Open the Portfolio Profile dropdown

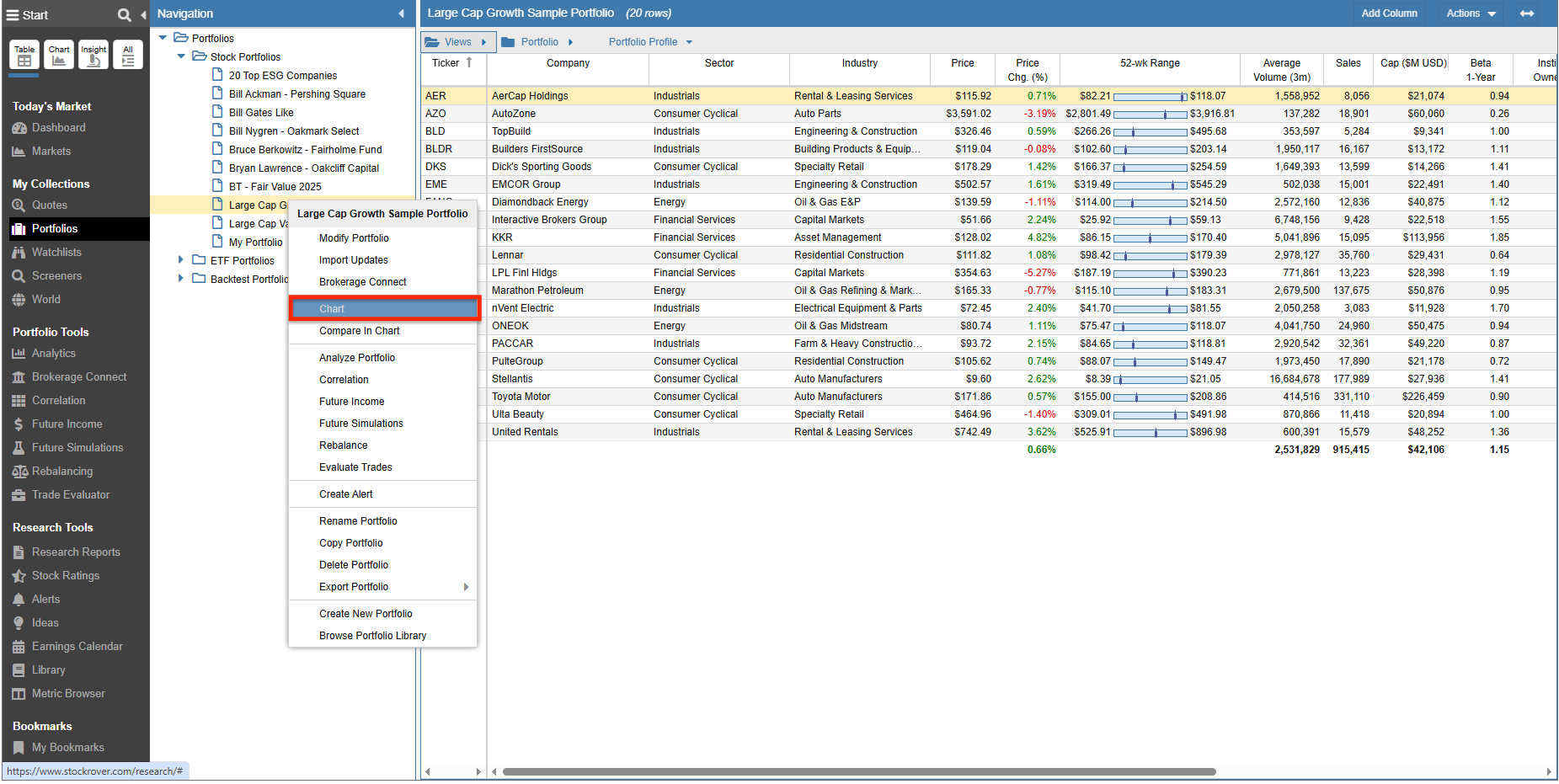650,42
